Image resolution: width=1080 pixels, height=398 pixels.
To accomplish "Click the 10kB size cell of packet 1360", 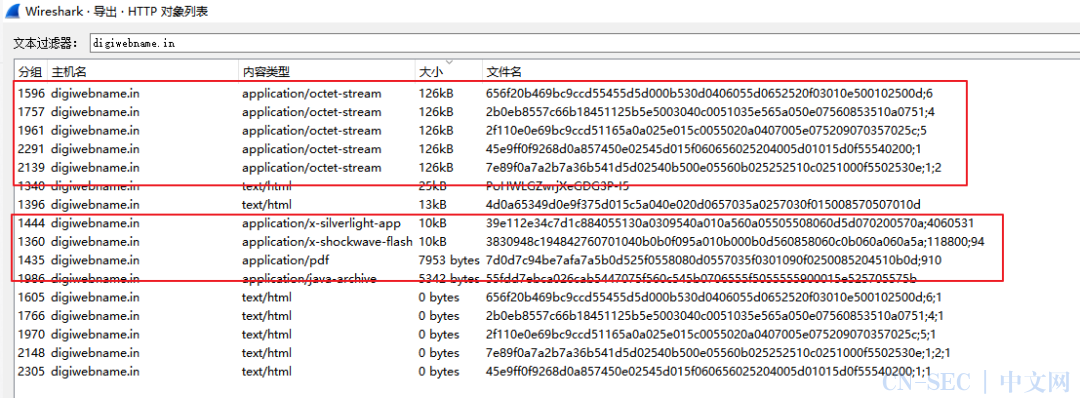I will tap(433, 242).
